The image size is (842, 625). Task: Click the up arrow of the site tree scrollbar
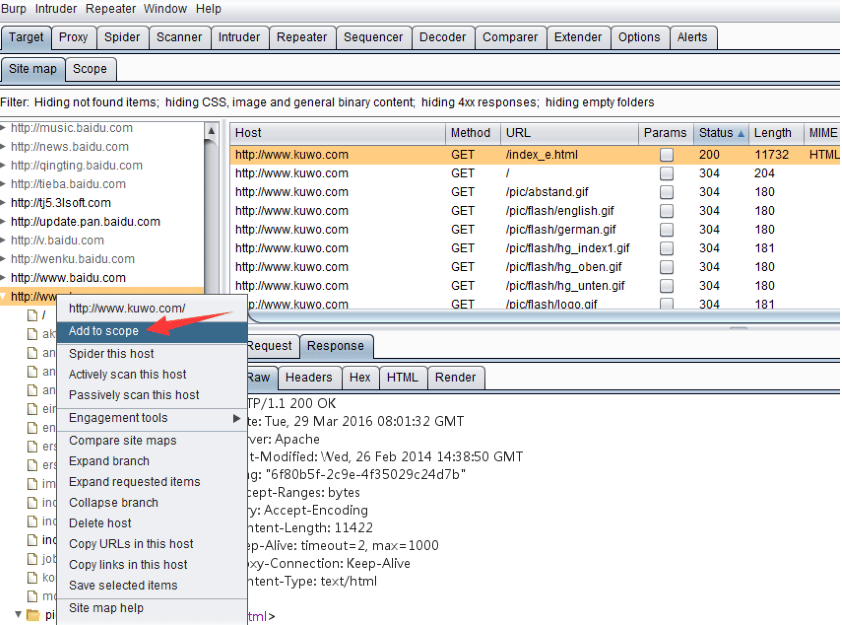(211, 131)
